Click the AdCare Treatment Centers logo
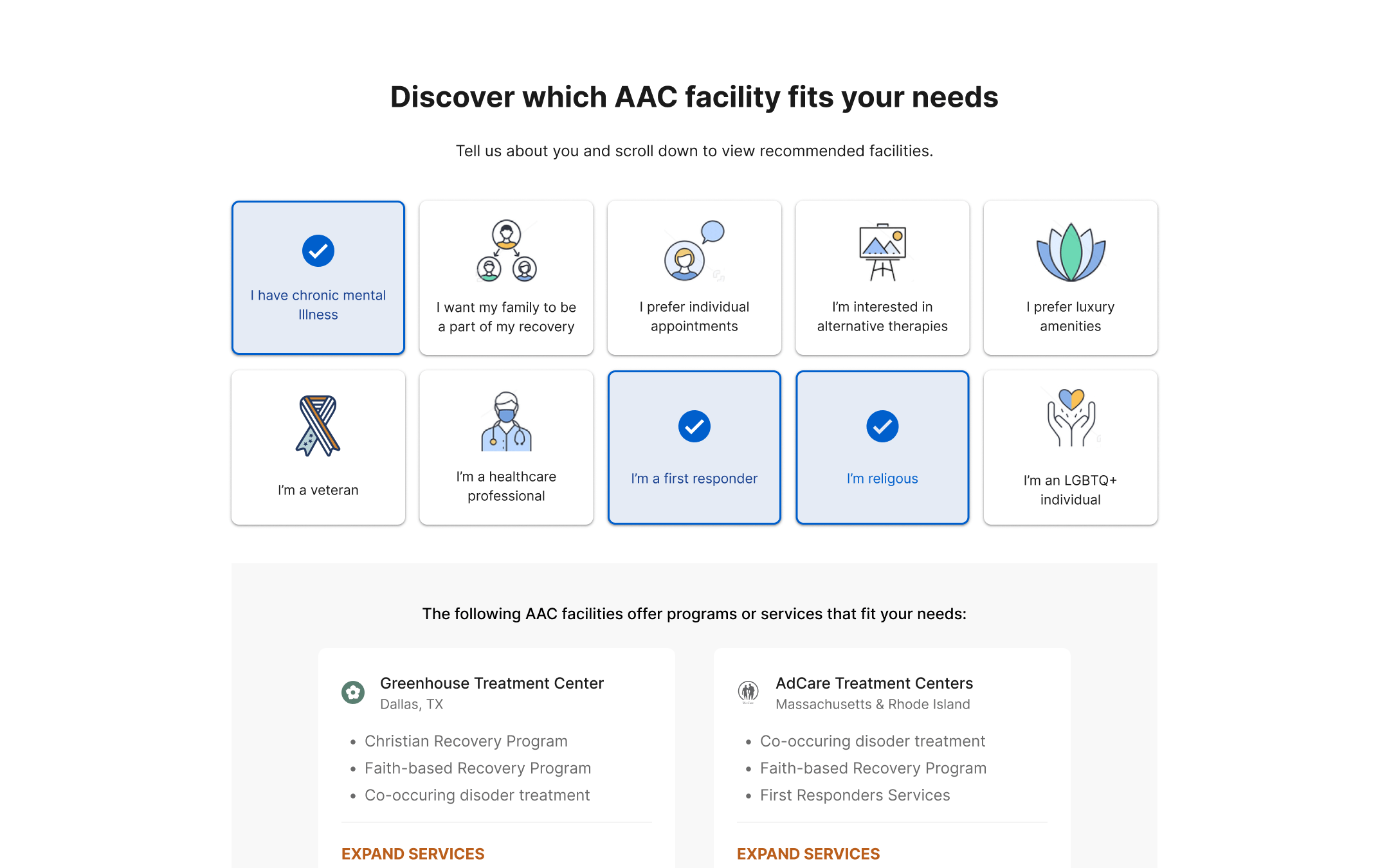The height and width of the screenshot is (868, 1389). click(749, 692)
